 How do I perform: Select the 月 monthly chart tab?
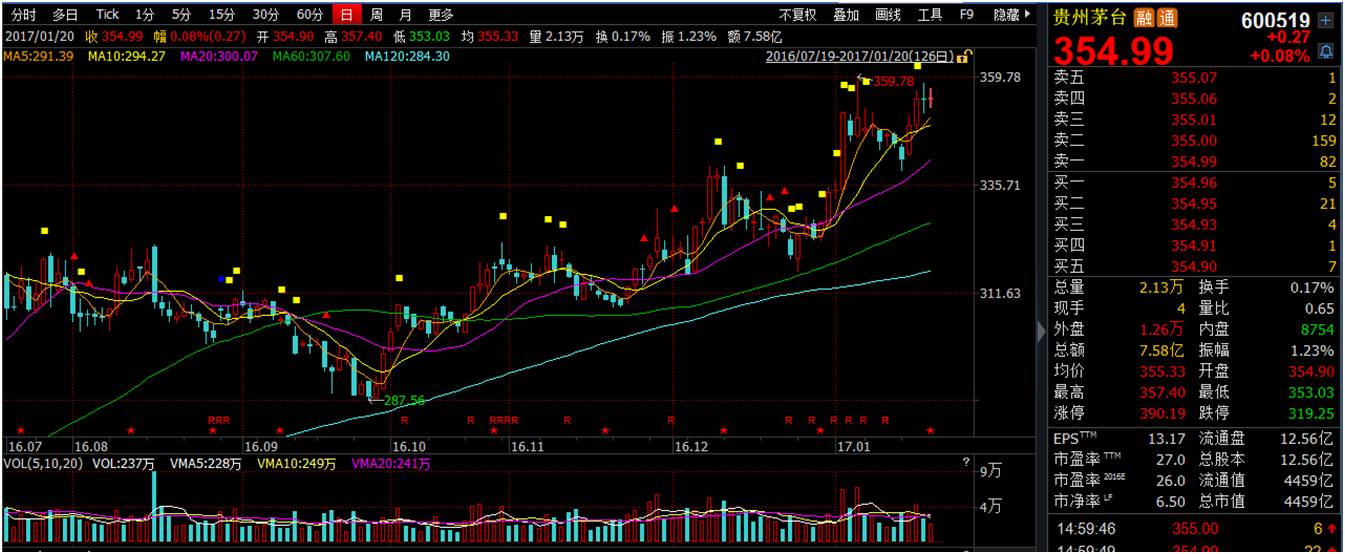coord(404,15)
